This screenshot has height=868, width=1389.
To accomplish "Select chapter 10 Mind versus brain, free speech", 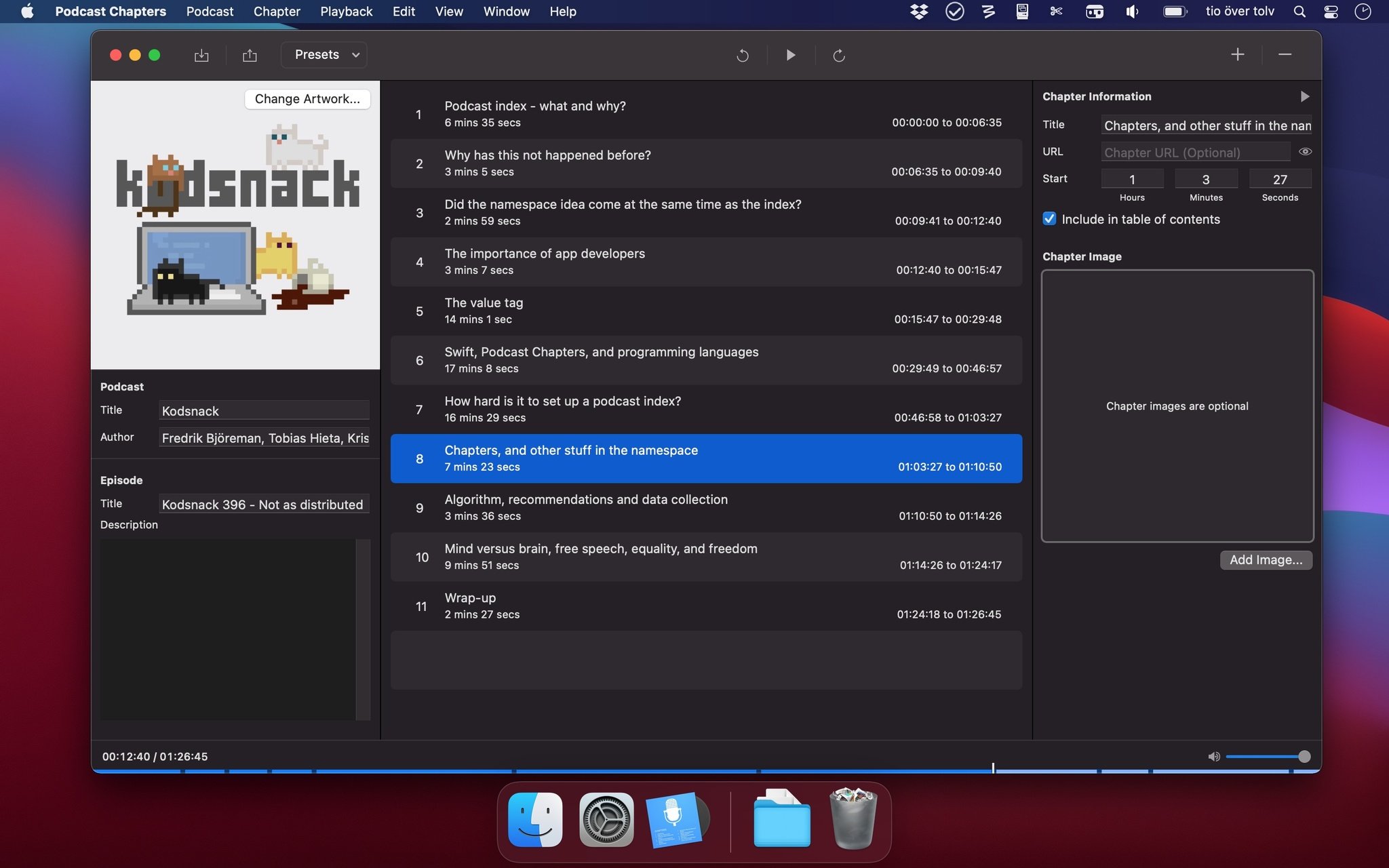I will [x=706, y=557].
